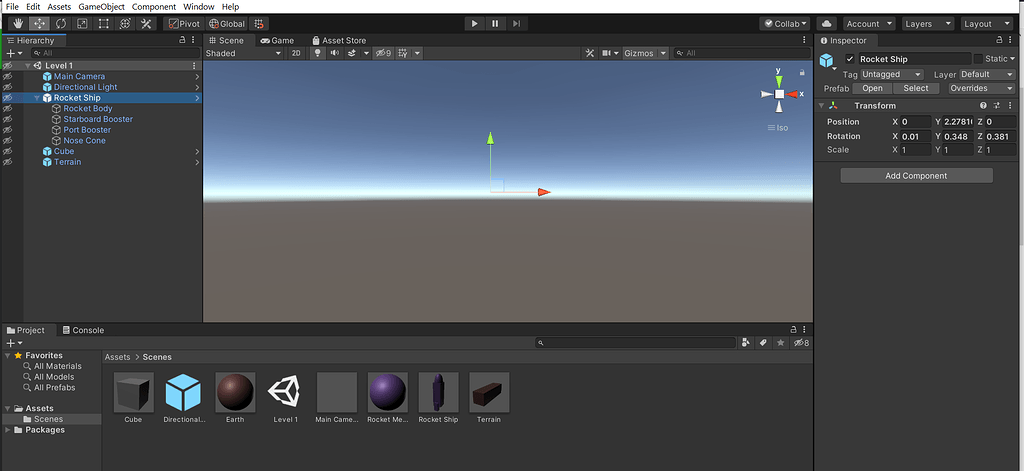The width and height of the screenshot is (1024, 471).
Task: Toggle Global handle rotation
Action: (227, 24)
